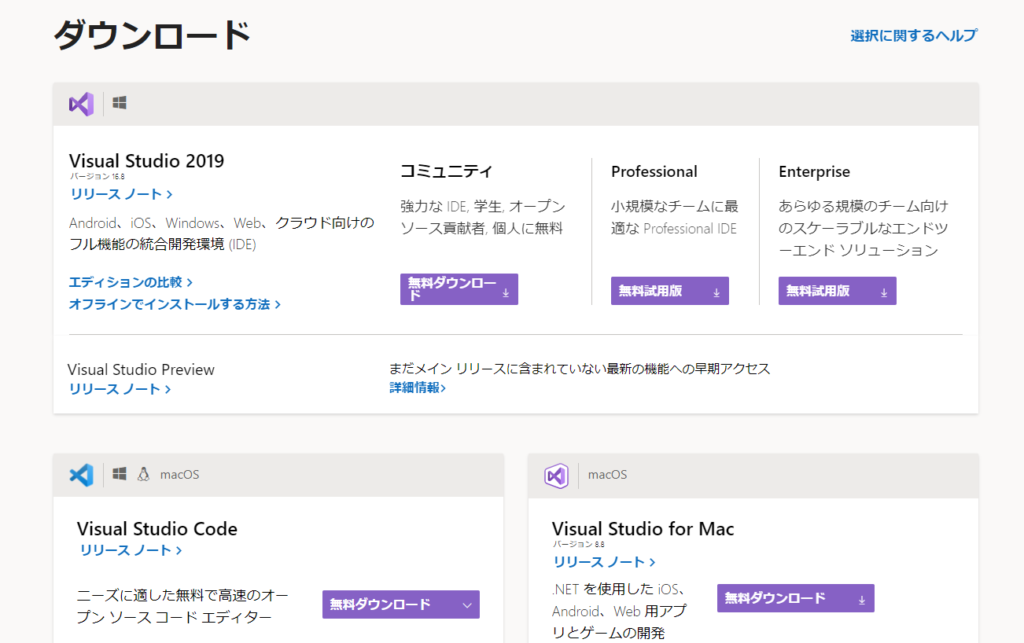
Task: Open the 選択に関するヘルプ link
Action: (914, 35)
